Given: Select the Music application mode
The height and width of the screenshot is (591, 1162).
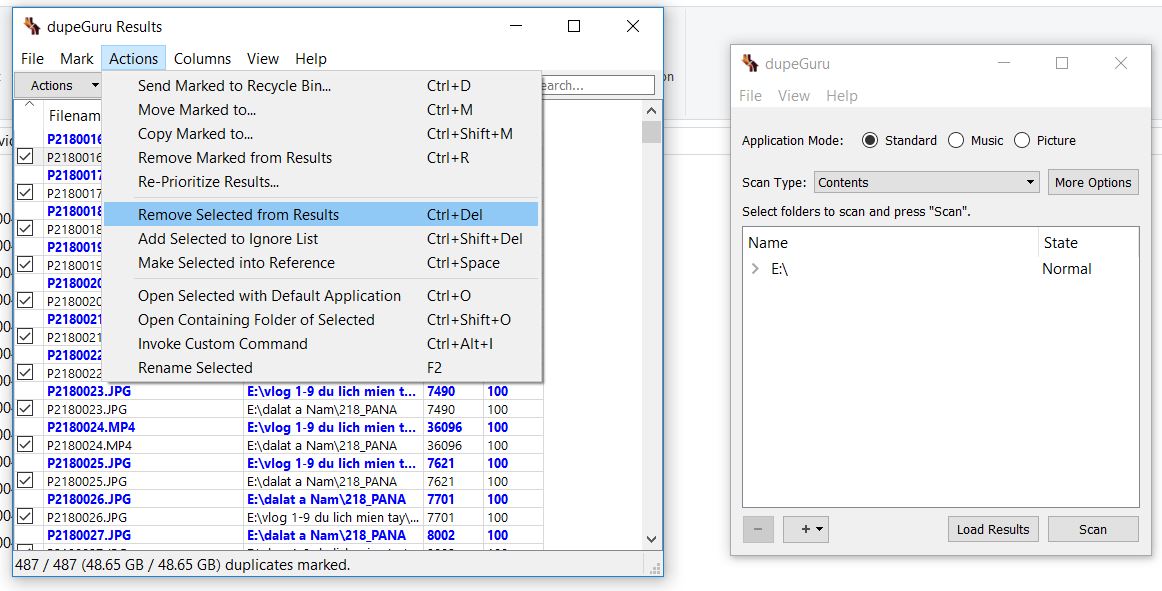Looking at the screenshot, I should pos(956,140).
